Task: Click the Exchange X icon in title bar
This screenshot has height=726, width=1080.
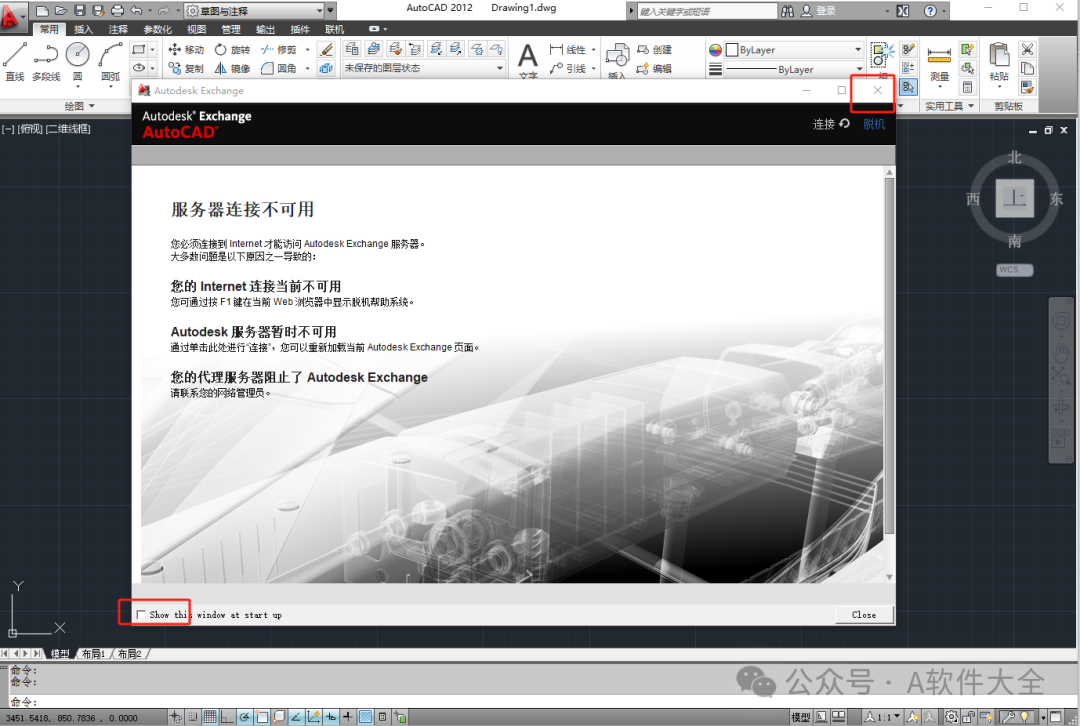Action: [903, 11]
